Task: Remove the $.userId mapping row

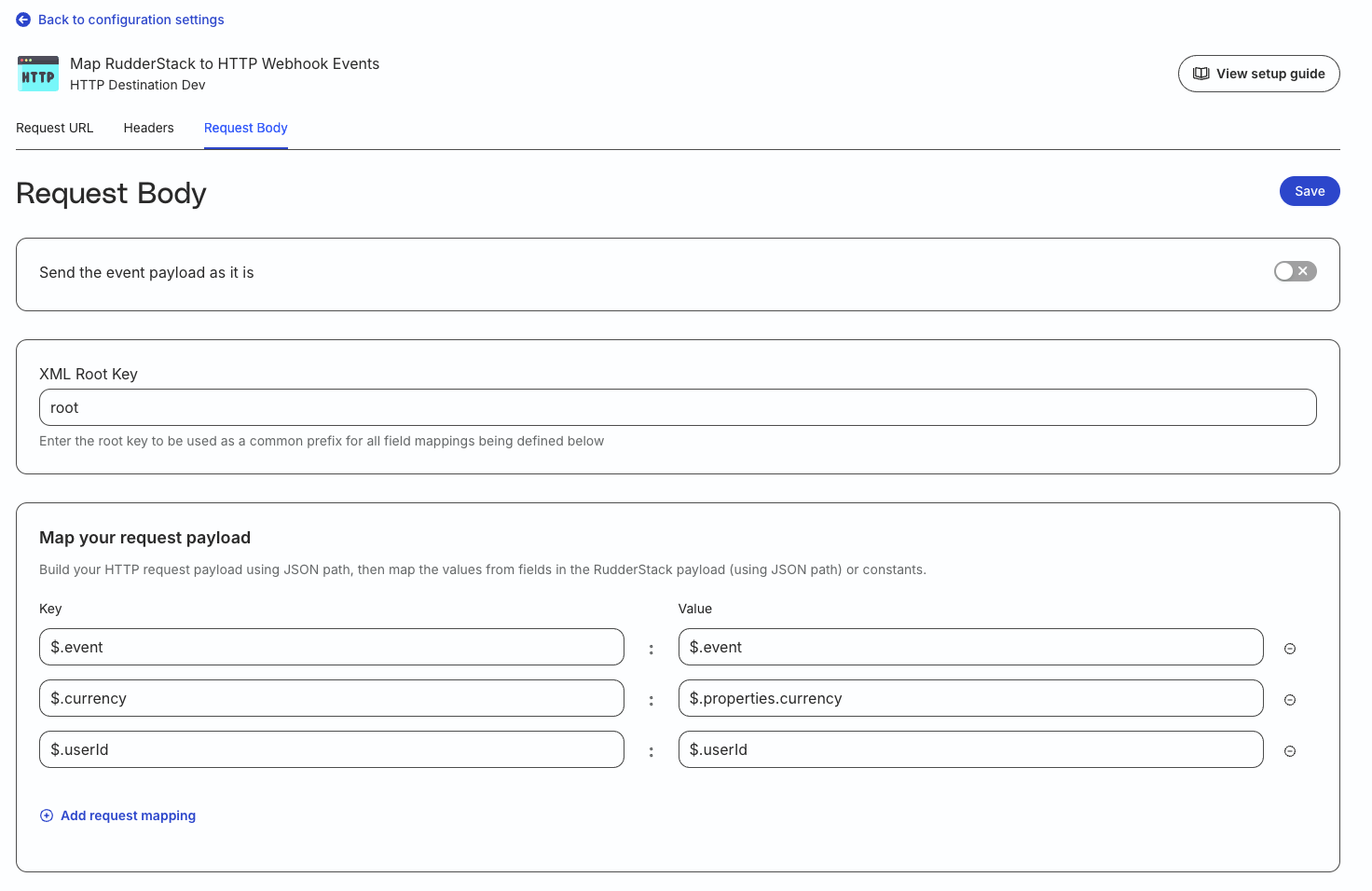Action: coord(1290,751)
